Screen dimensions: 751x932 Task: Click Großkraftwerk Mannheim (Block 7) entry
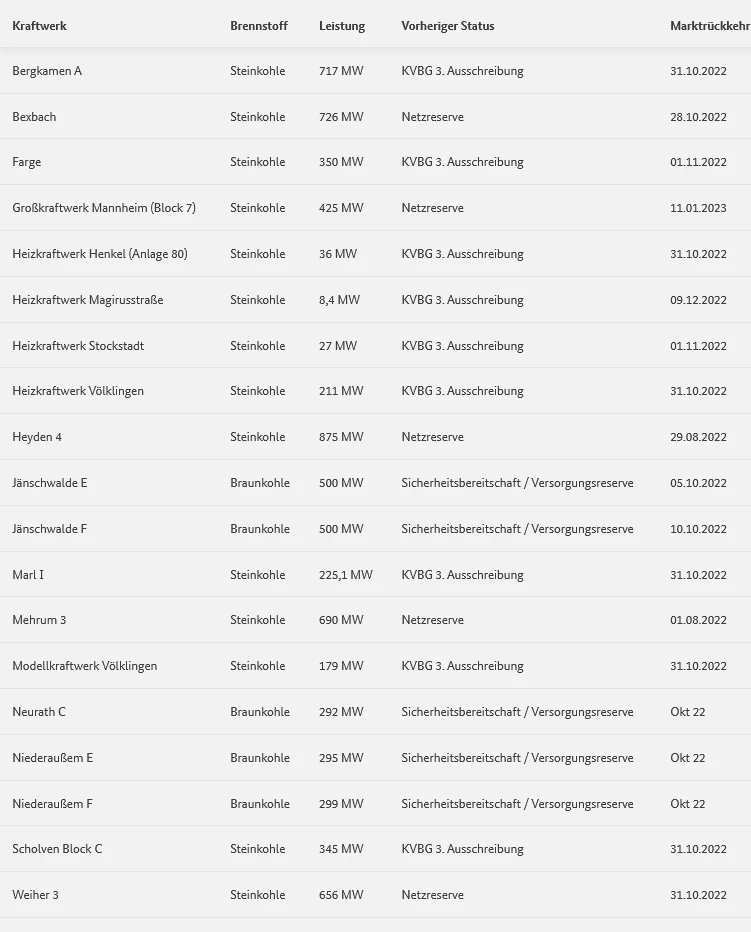pos(104,208)
